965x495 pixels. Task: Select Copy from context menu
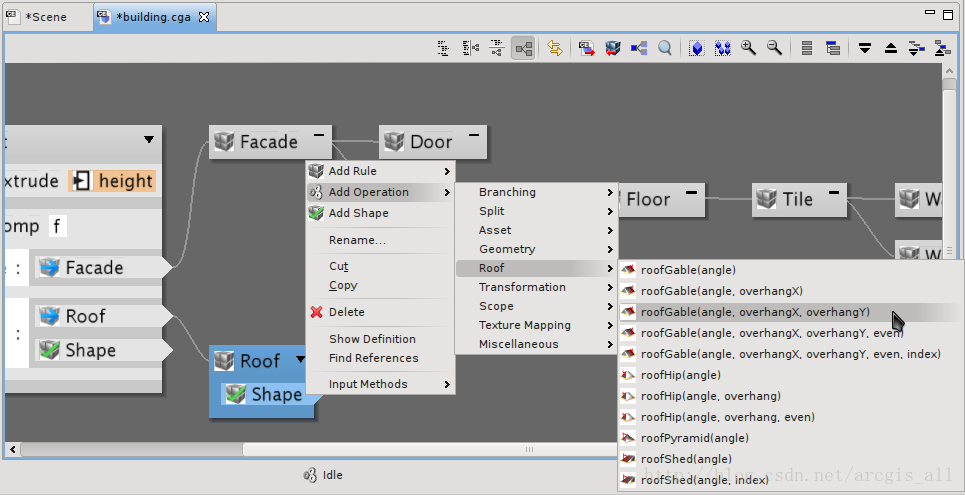(380, 285)
